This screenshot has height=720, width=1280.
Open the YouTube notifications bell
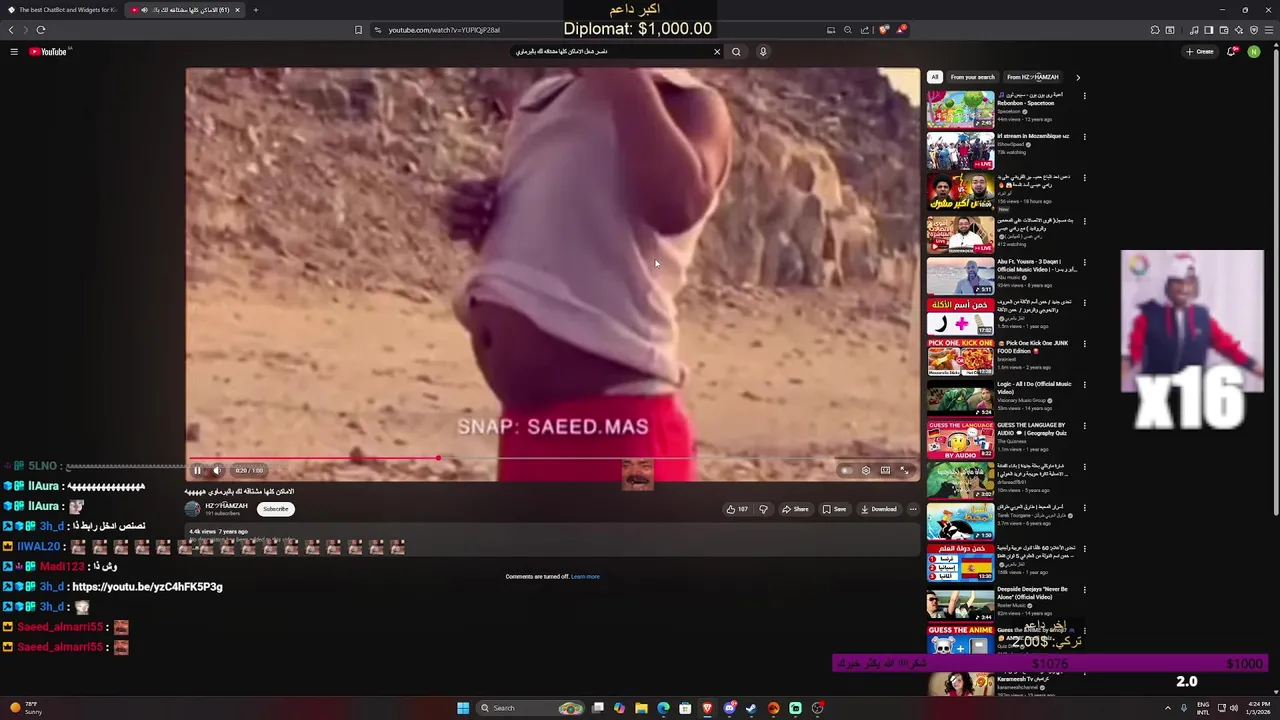tap(1231, 52)
